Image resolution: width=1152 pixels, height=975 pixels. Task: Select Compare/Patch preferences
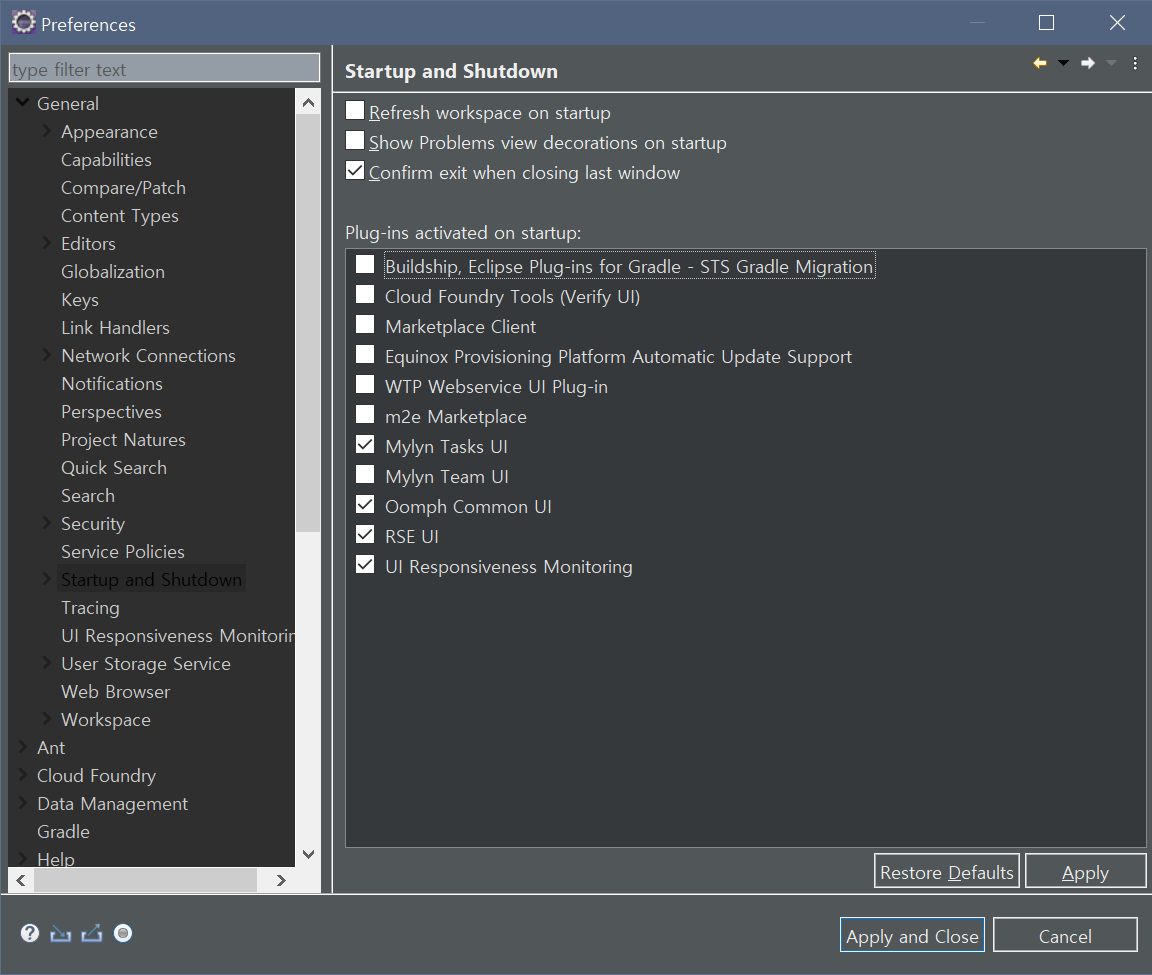click(123, 187)
